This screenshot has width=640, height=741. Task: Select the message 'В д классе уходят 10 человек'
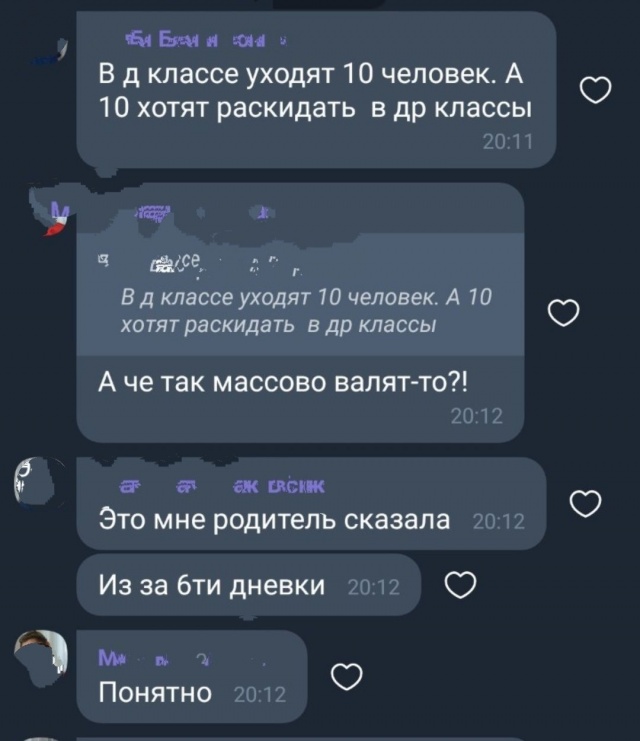tap(316, 90)
